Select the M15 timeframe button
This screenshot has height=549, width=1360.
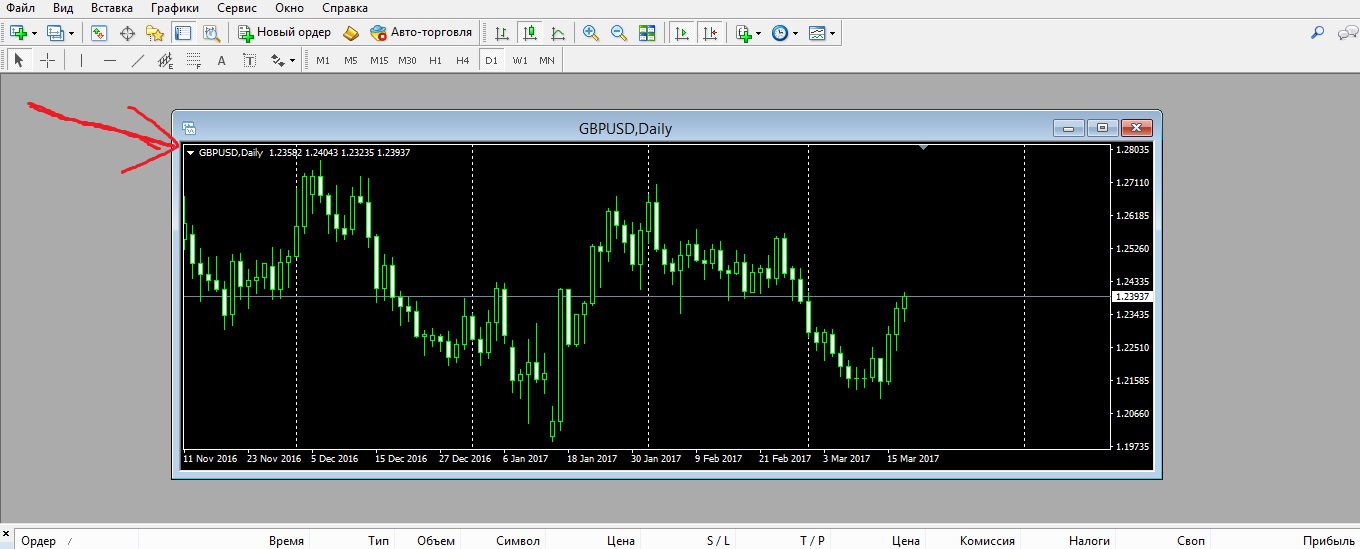click(379, 60)
